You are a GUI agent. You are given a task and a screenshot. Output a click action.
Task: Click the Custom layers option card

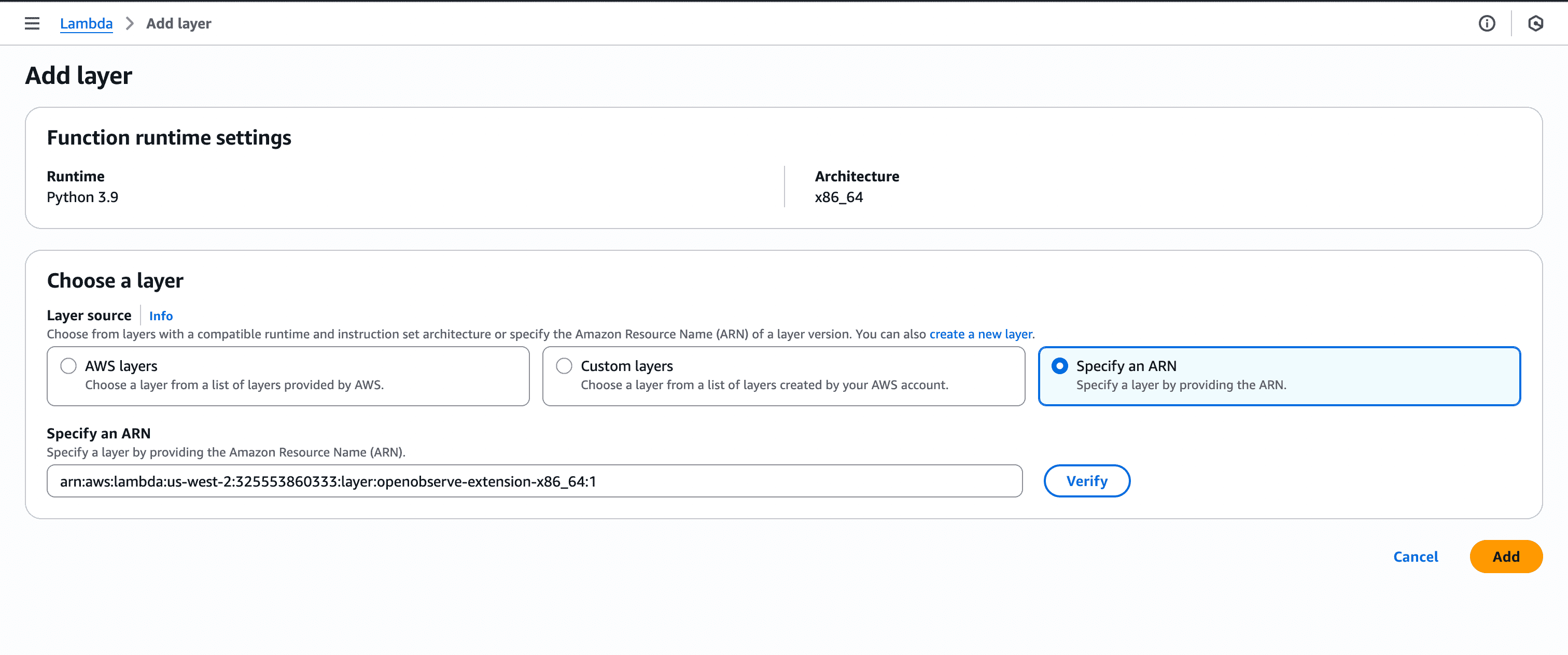point(783,375)
